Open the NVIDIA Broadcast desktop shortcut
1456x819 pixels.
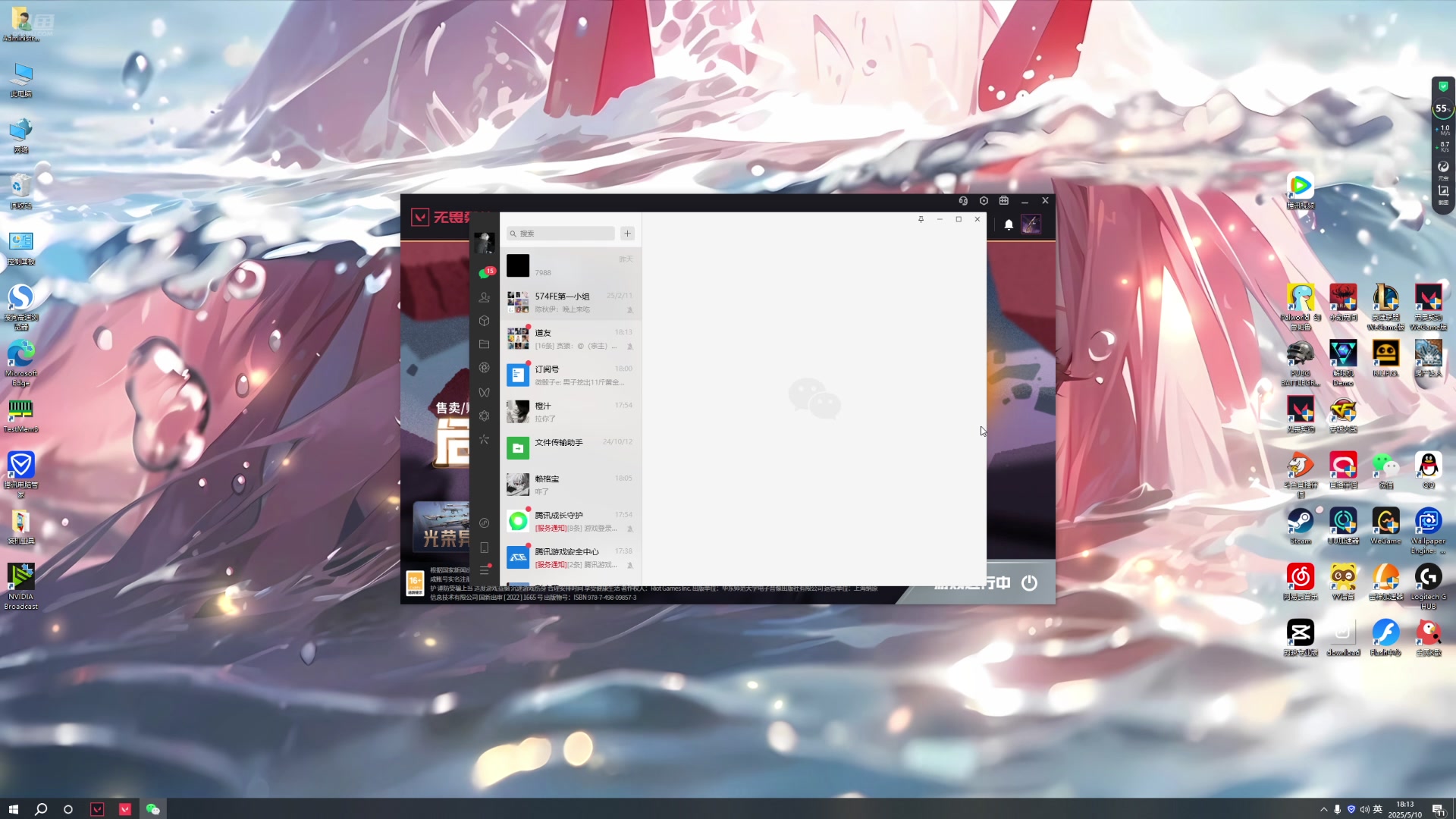coord(21,586)
